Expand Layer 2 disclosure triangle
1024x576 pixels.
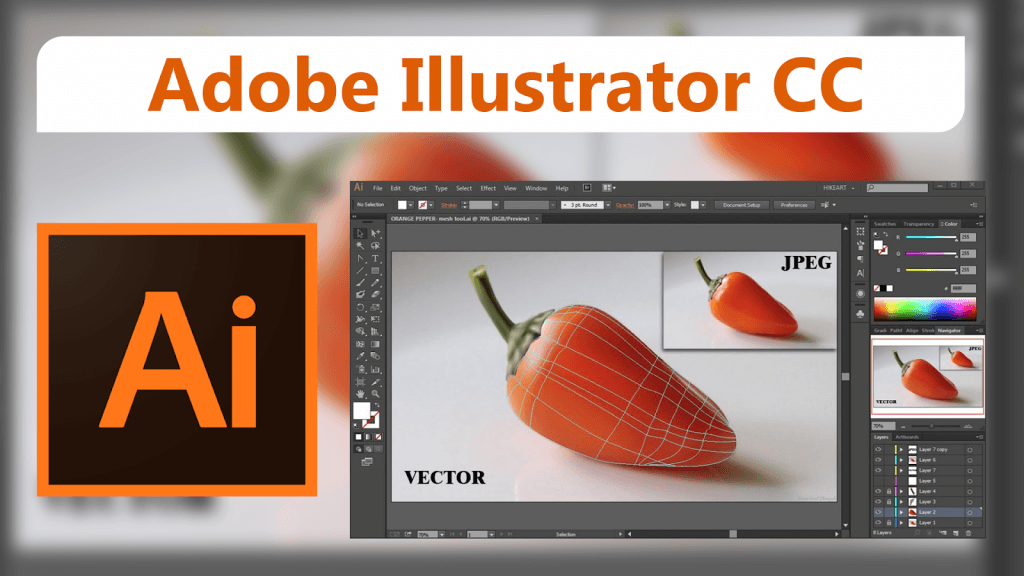point(901,512)
